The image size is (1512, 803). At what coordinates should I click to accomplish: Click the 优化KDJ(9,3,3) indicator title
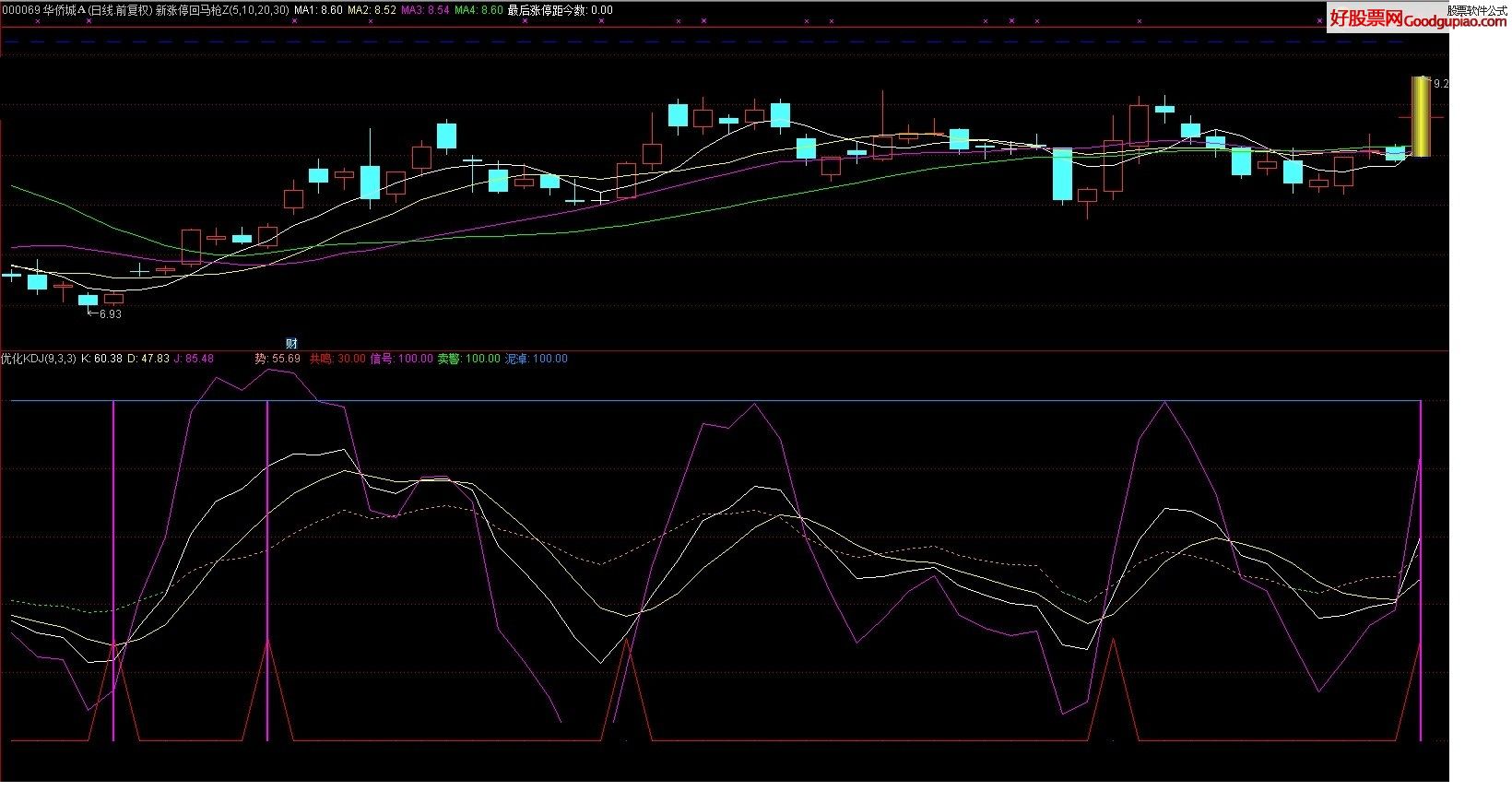pyautogui.click(x=39, y=359)
